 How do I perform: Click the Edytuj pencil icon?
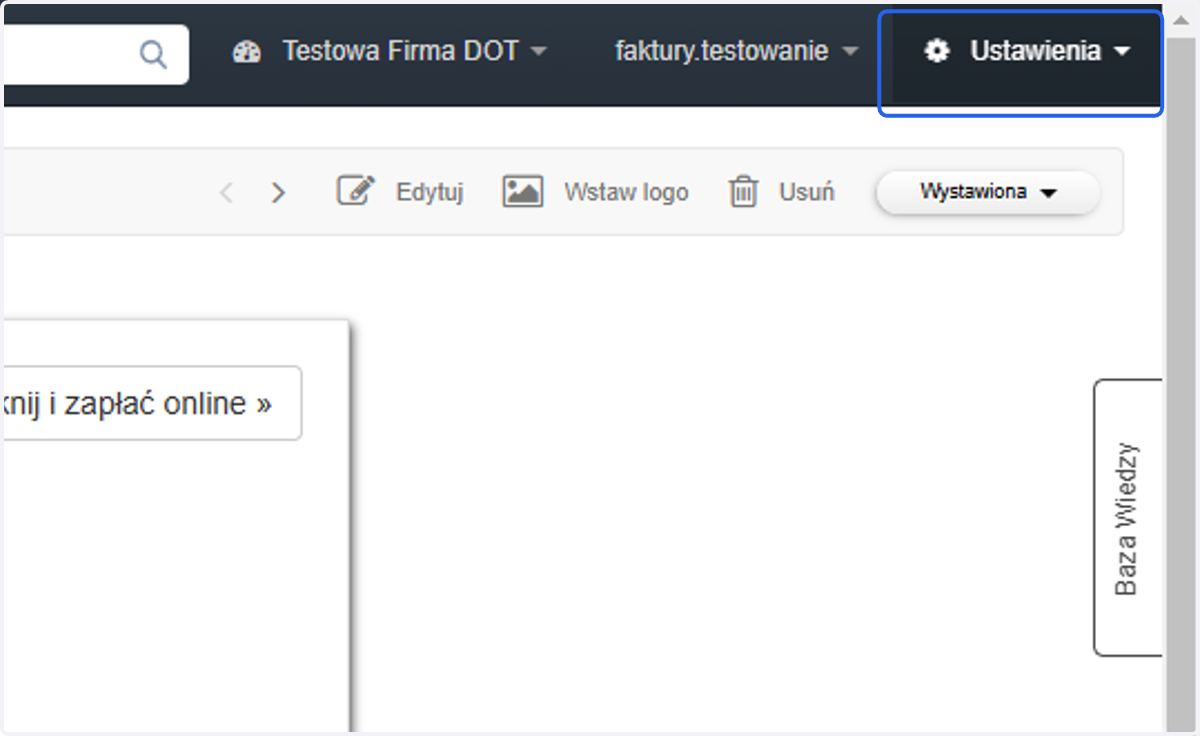[355, 190]
